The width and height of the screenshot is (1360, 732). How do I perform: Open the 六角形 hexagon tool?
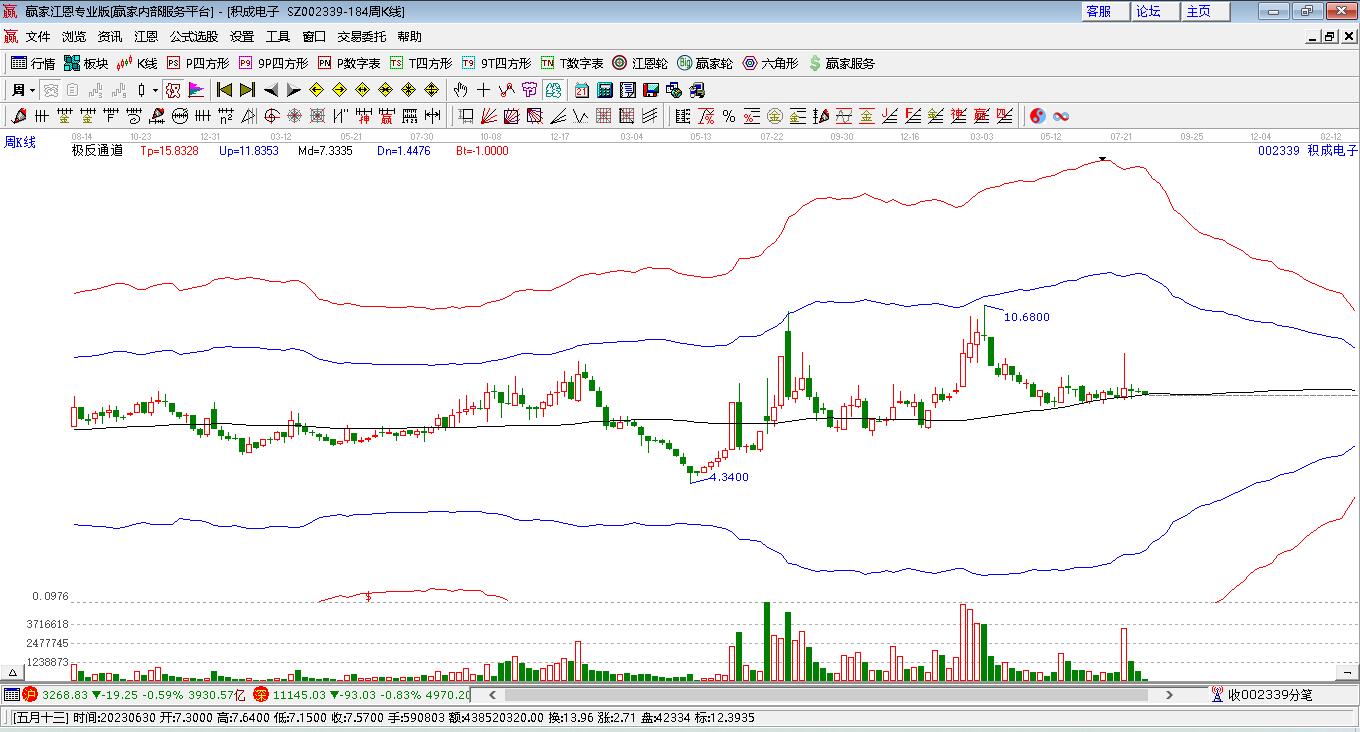[770, 63]
